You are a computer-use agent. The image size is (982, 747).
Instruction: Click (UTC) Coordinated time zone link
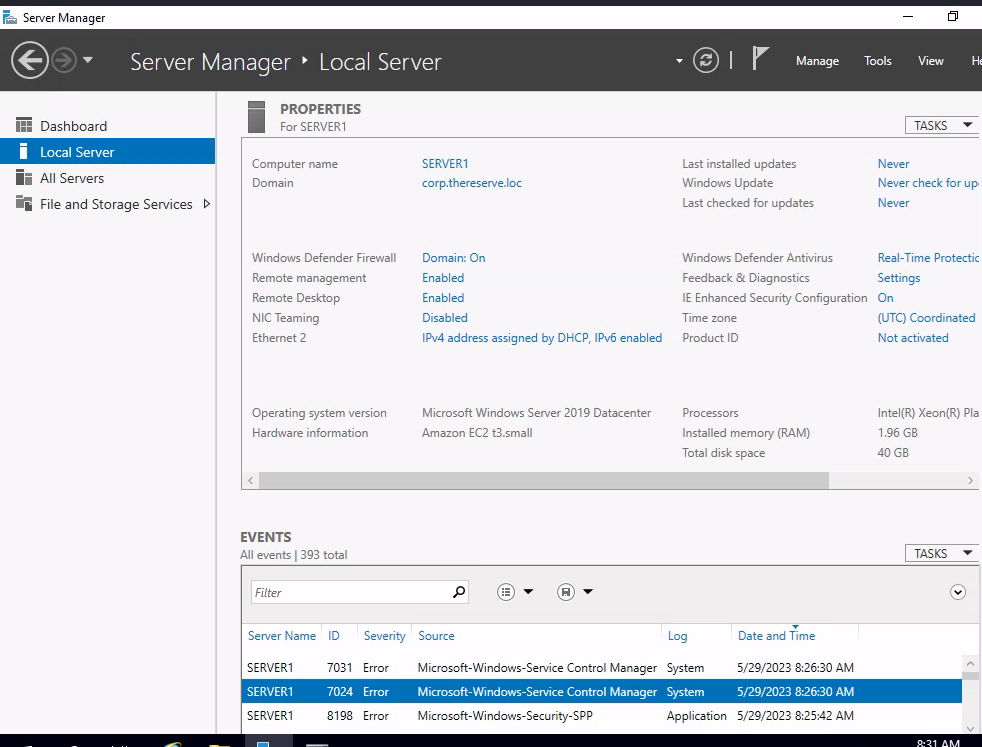pos(926,318)
